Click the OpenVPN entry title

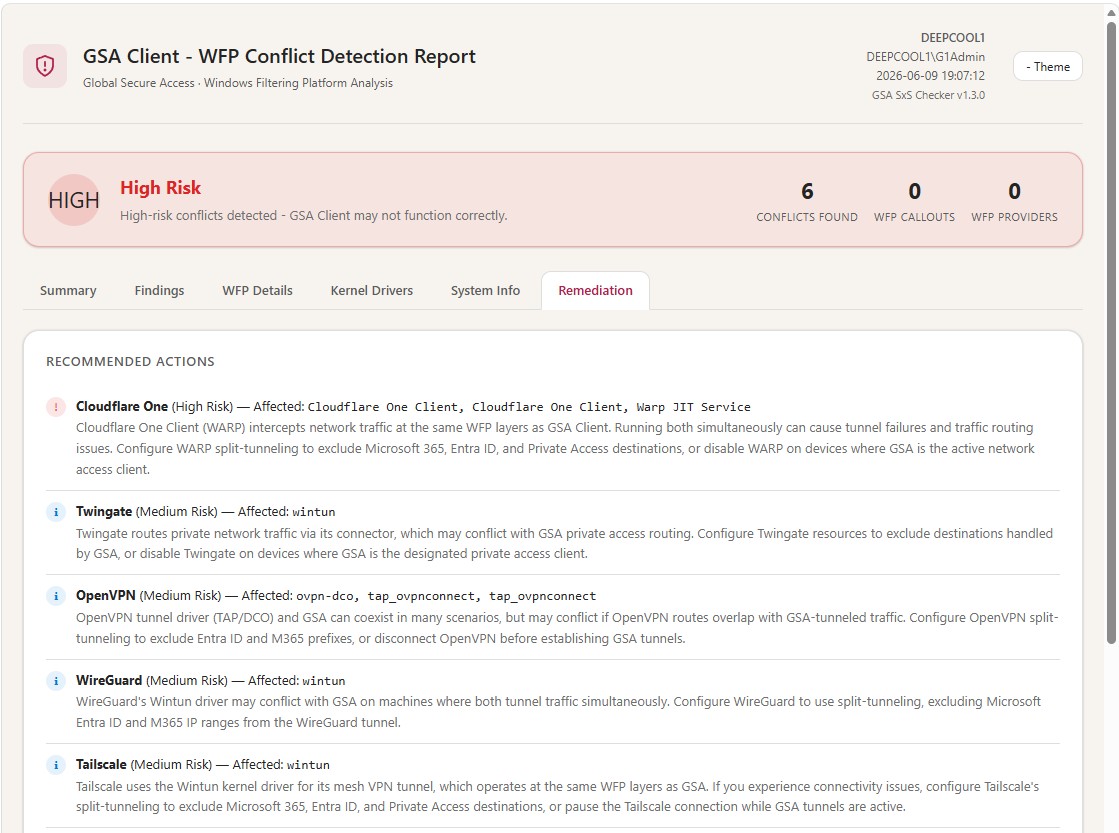click(106, 595)
